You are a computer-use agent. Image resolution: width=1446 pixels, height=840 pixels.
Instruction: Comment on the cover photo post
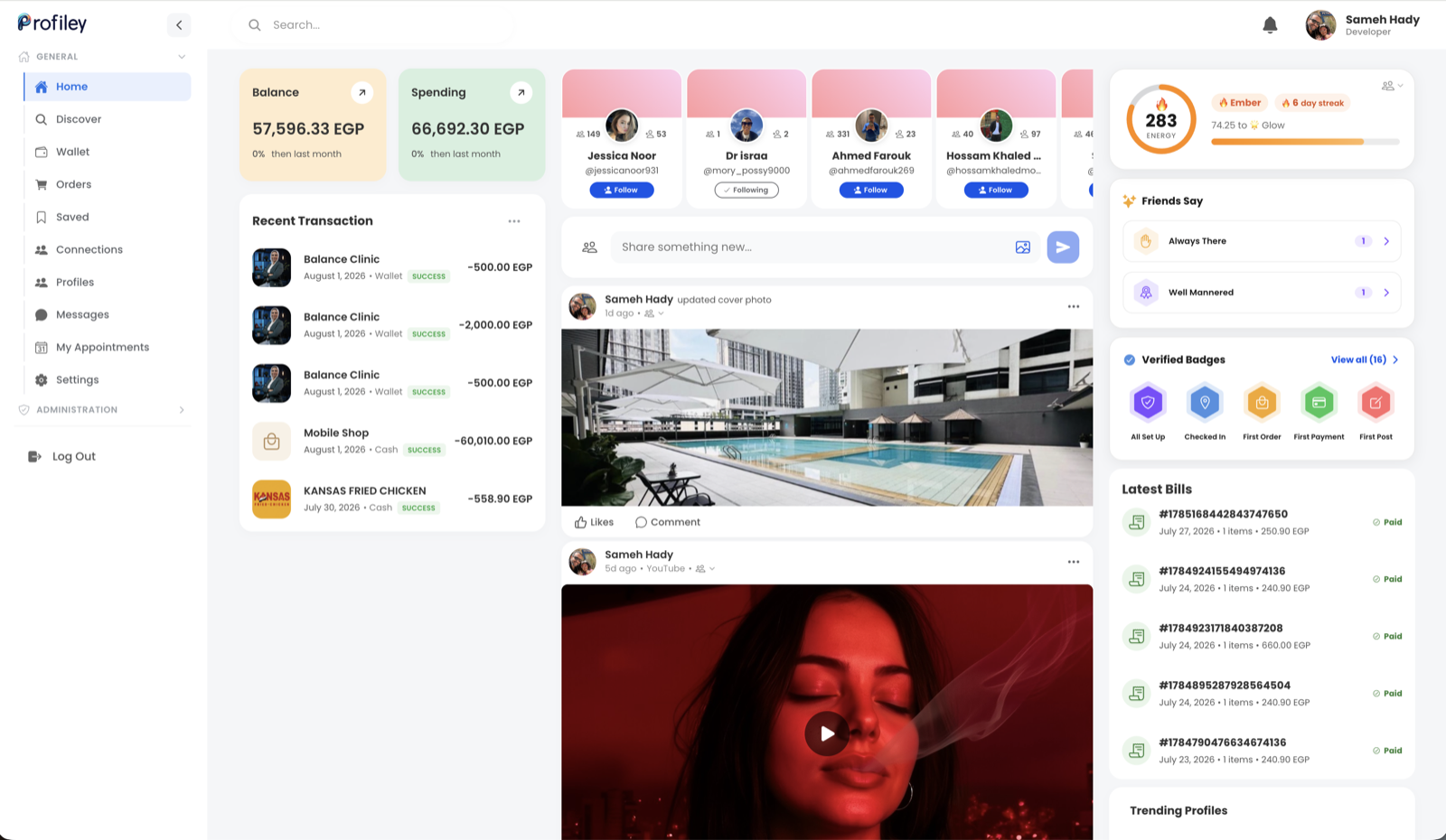click(x=667, y=522)
